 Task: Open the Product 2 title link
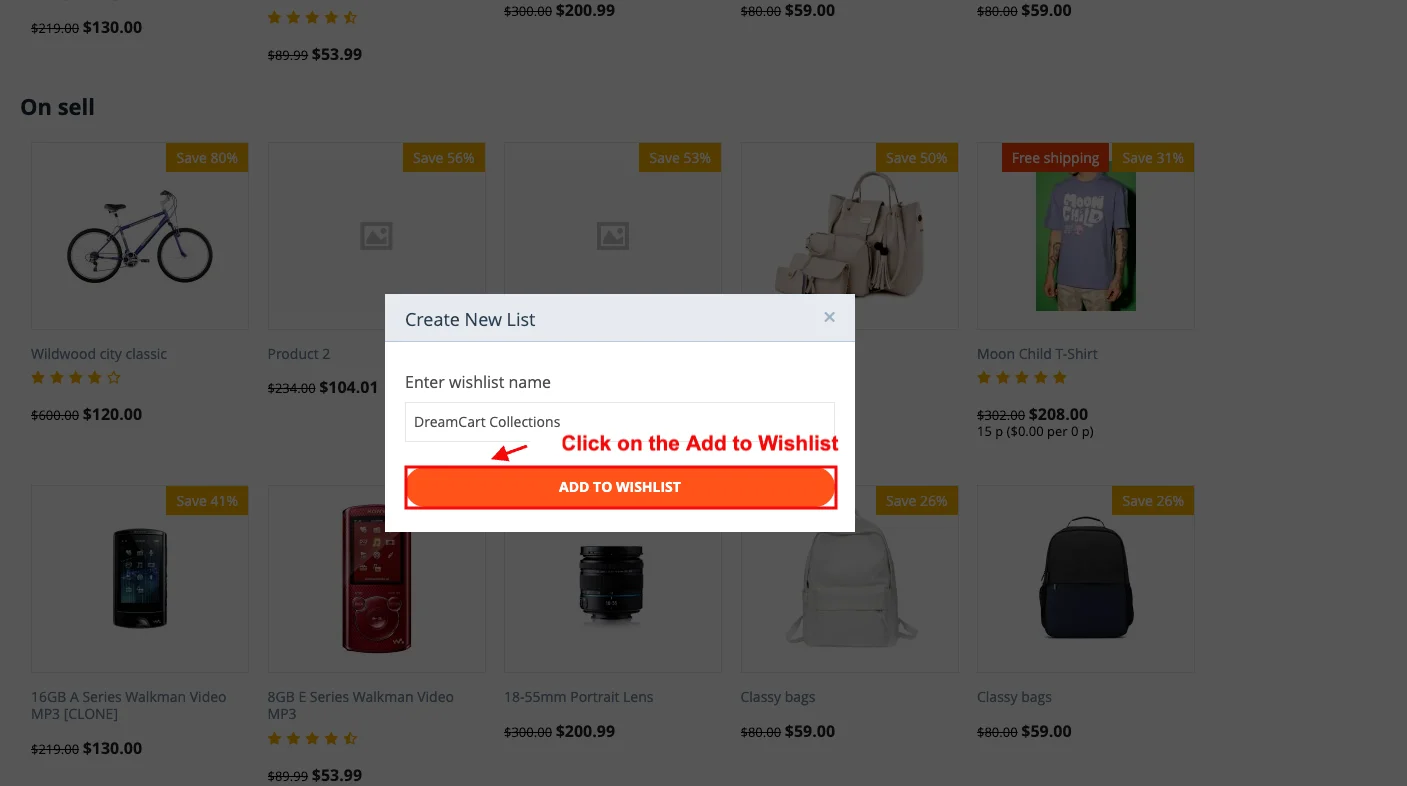coord(299,354)
